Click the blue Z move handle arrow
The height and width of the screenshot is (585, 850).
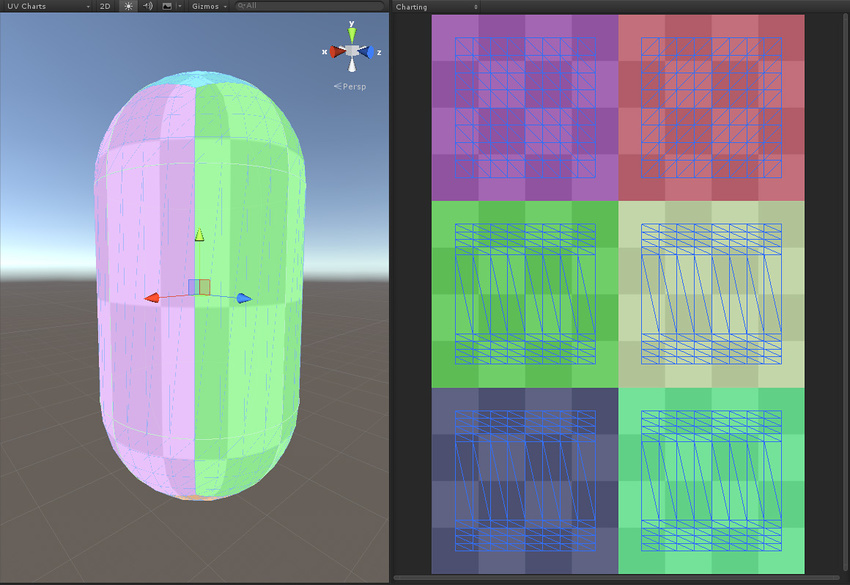[243, 298]
